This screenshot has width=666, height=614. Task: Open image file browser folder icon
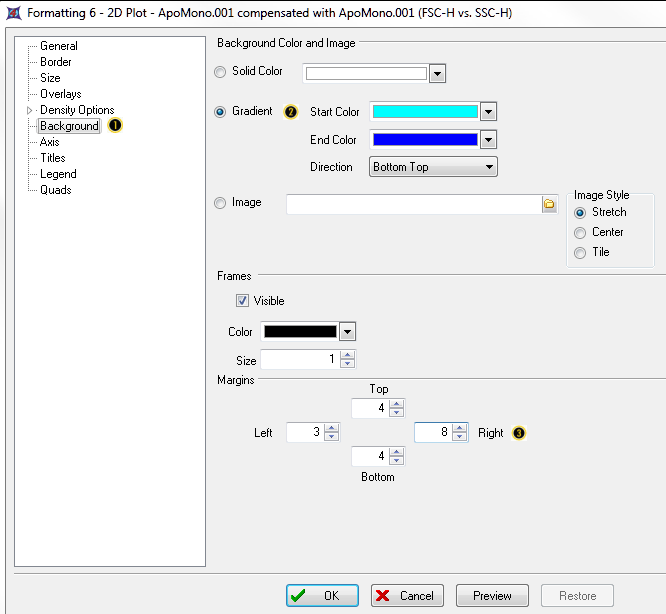pyautogui.click(x=549, y=204)
